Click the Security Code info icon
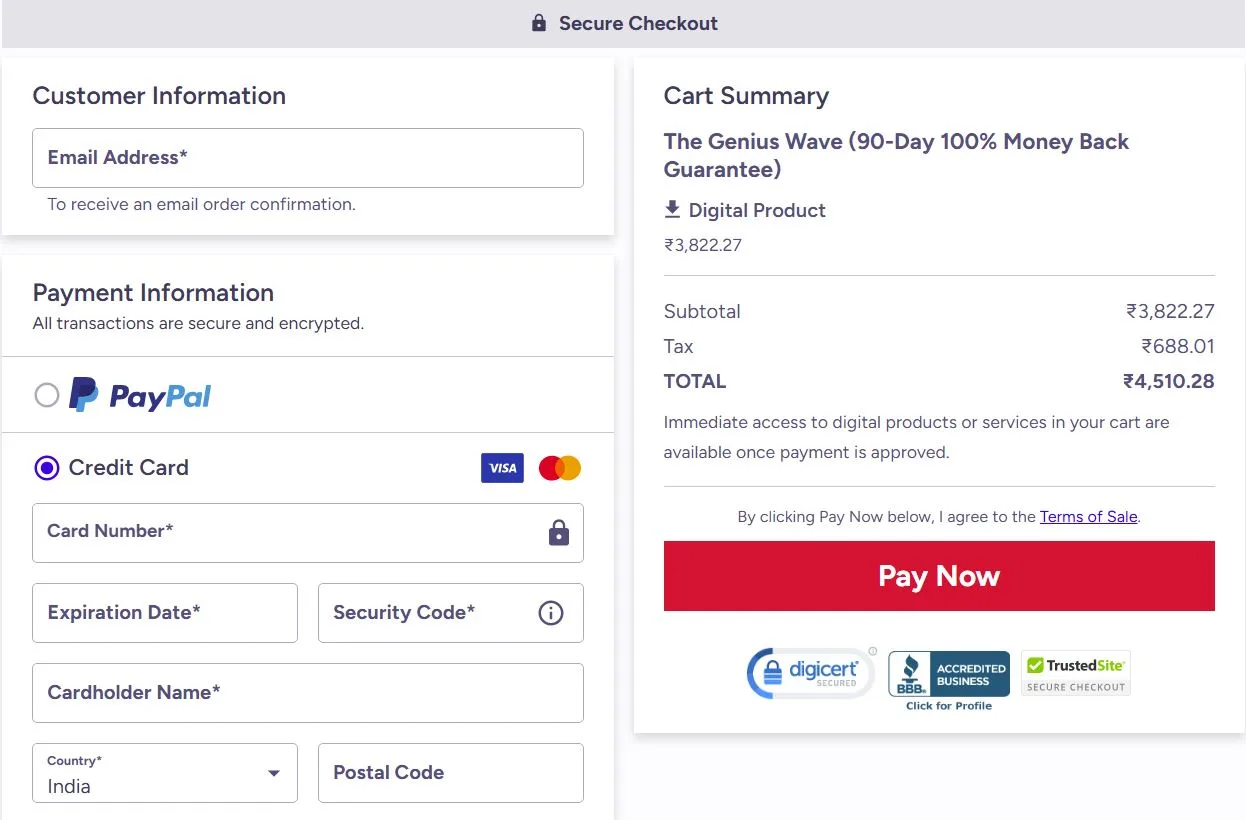1246x820 pixels. tap(551, 613)
